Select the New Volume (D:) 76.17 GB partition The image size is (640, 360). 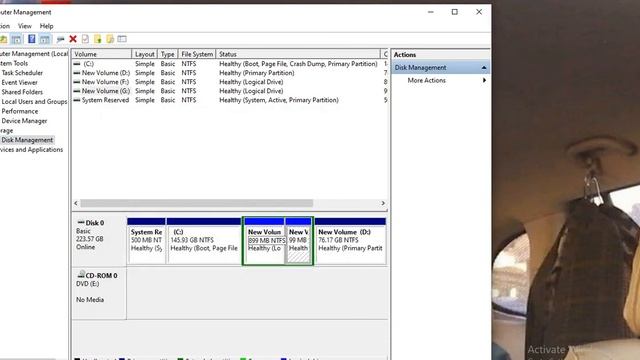(350, 241)
